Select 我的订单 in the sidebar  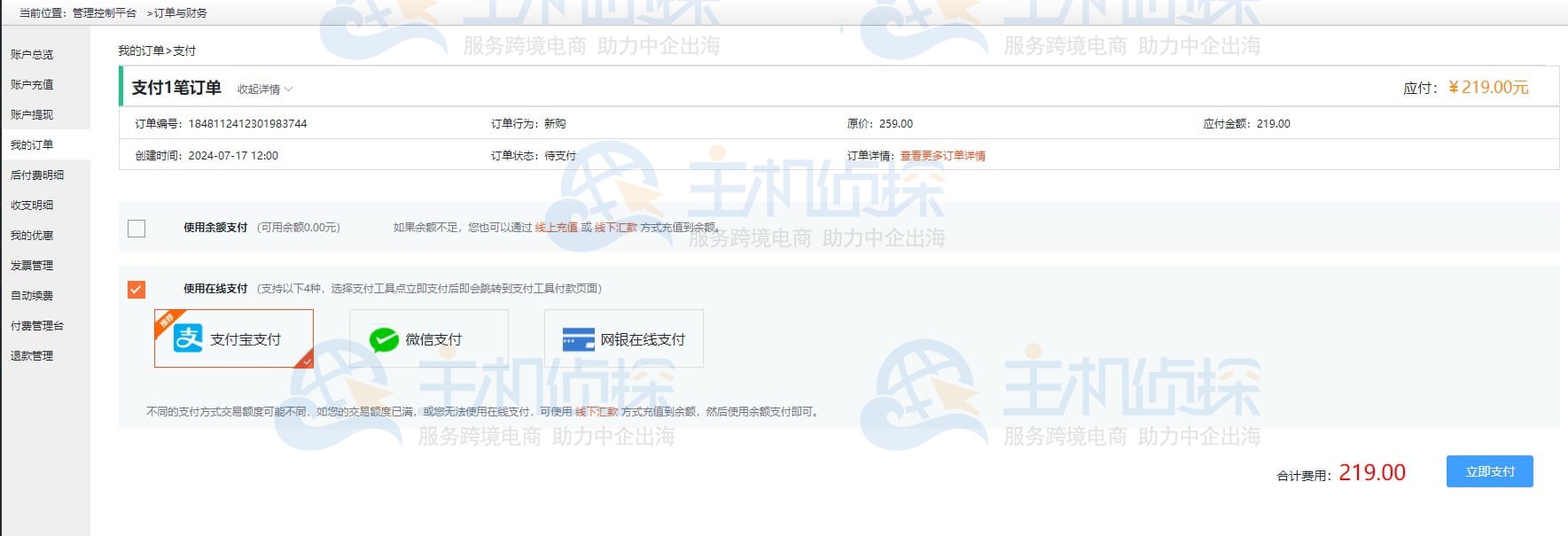point(32,144)
